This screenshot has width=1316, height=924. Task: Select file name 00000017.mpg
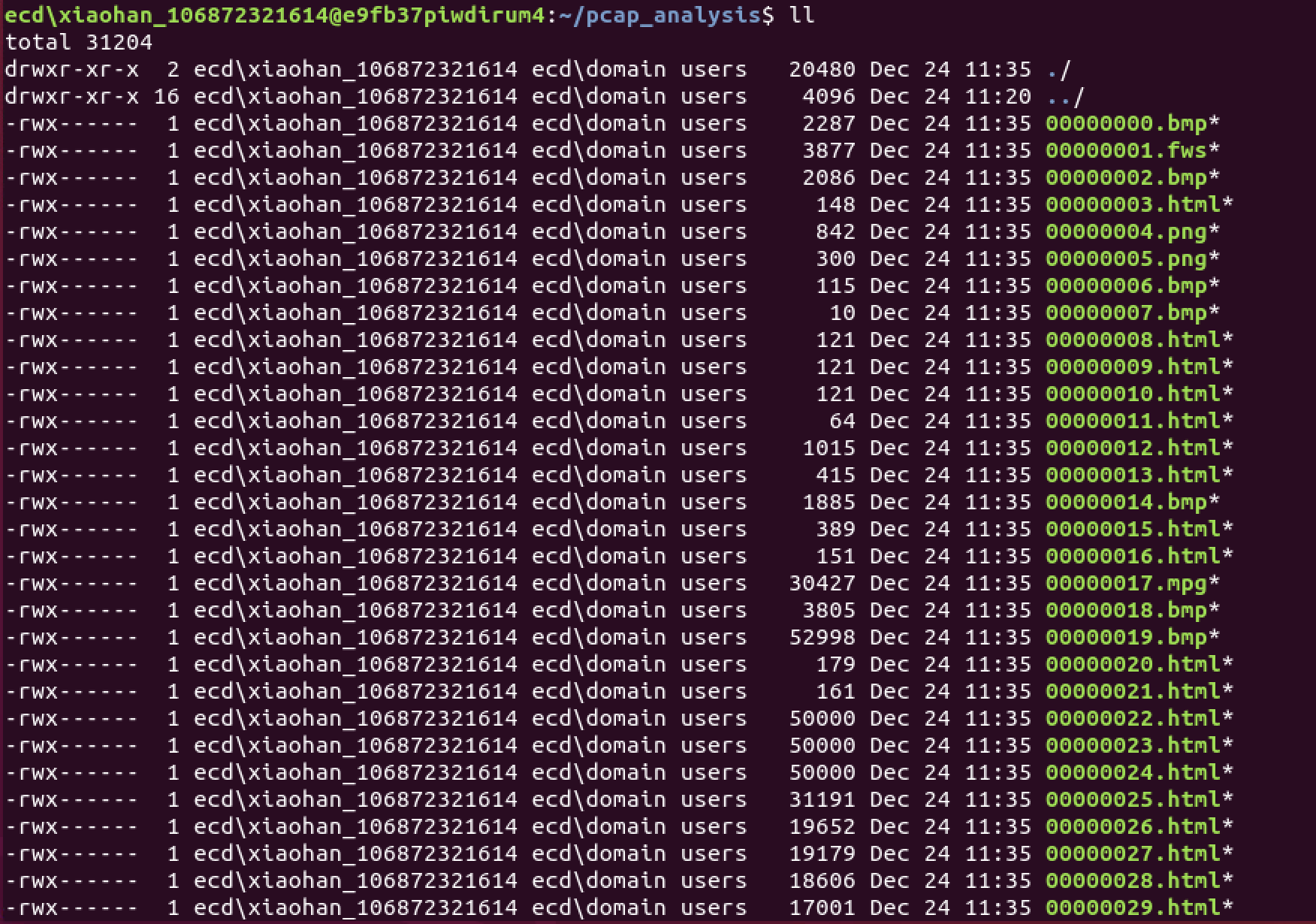tap(1126, 583)
